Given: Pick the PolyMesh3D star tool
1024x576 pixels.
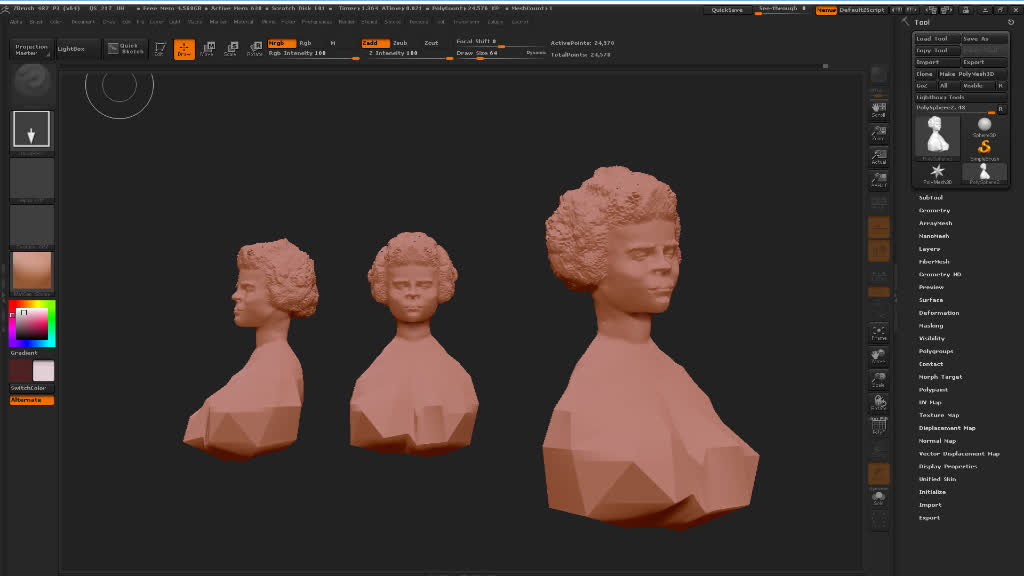Looking at the screenshot, I should click(937, 174).
